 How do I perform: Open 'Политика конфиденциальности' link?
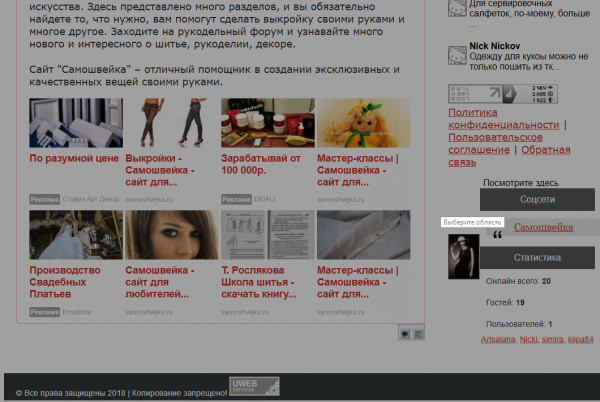[504, 119]
